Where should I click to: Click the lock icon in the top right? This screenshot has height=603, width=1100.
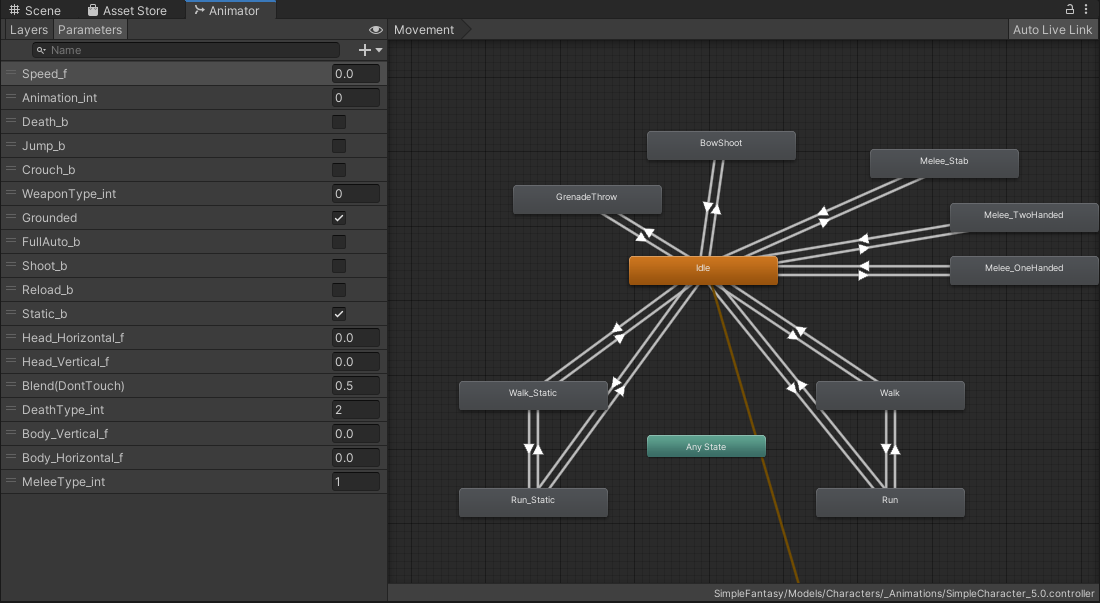tap(1071, 9)
